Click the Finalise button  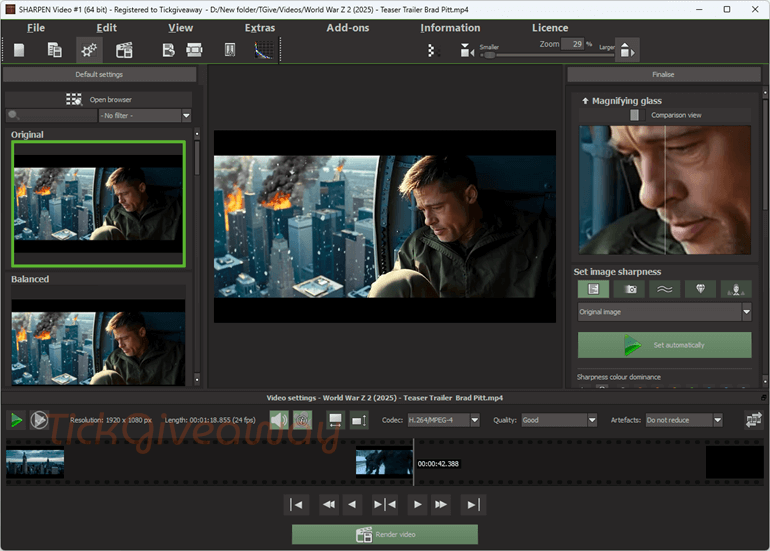click(x=663, y=75)
